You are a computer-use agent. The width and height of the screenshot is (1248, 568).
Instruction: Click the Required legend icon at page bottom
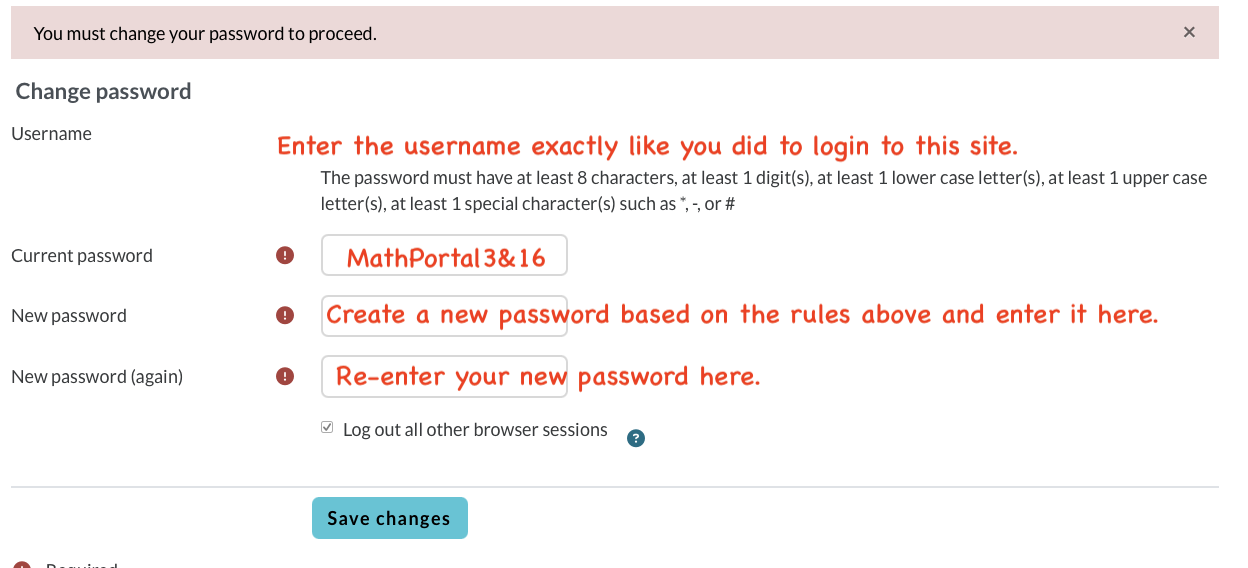(x=21, y=564)
